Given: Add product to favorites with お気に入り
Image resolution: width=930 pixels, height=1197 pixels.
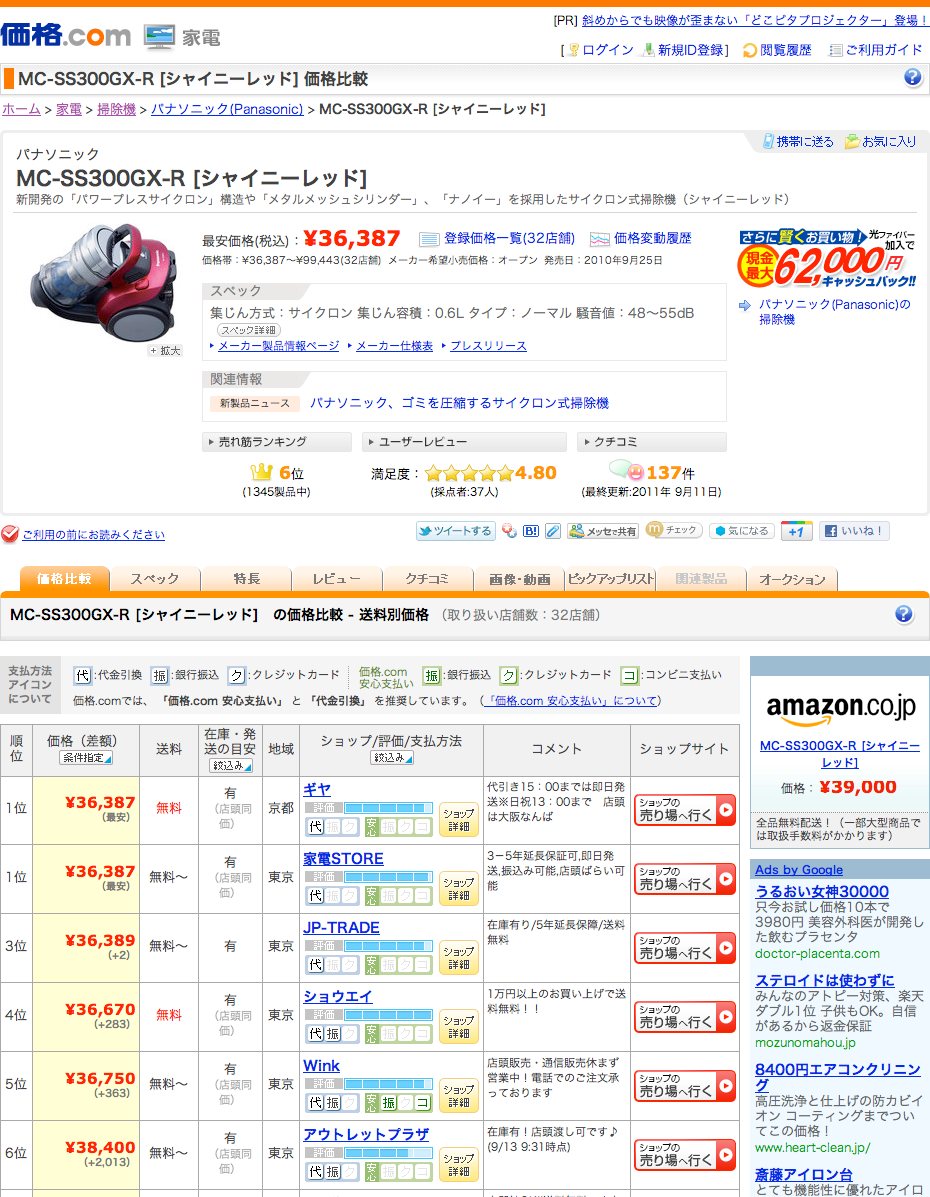Looking at the screenshot, I should click(x=880, y=141).
